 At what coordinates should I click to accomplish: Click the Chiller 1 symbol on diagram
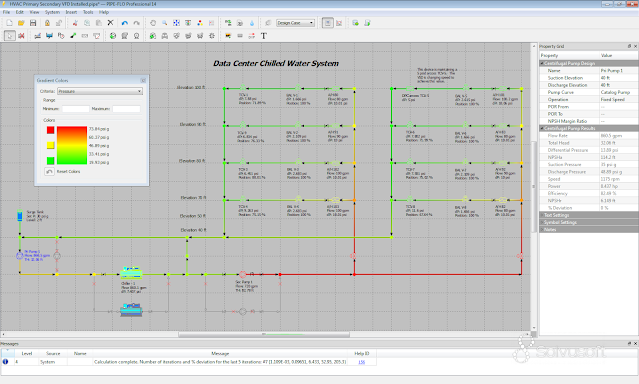(x=131, y=272)
